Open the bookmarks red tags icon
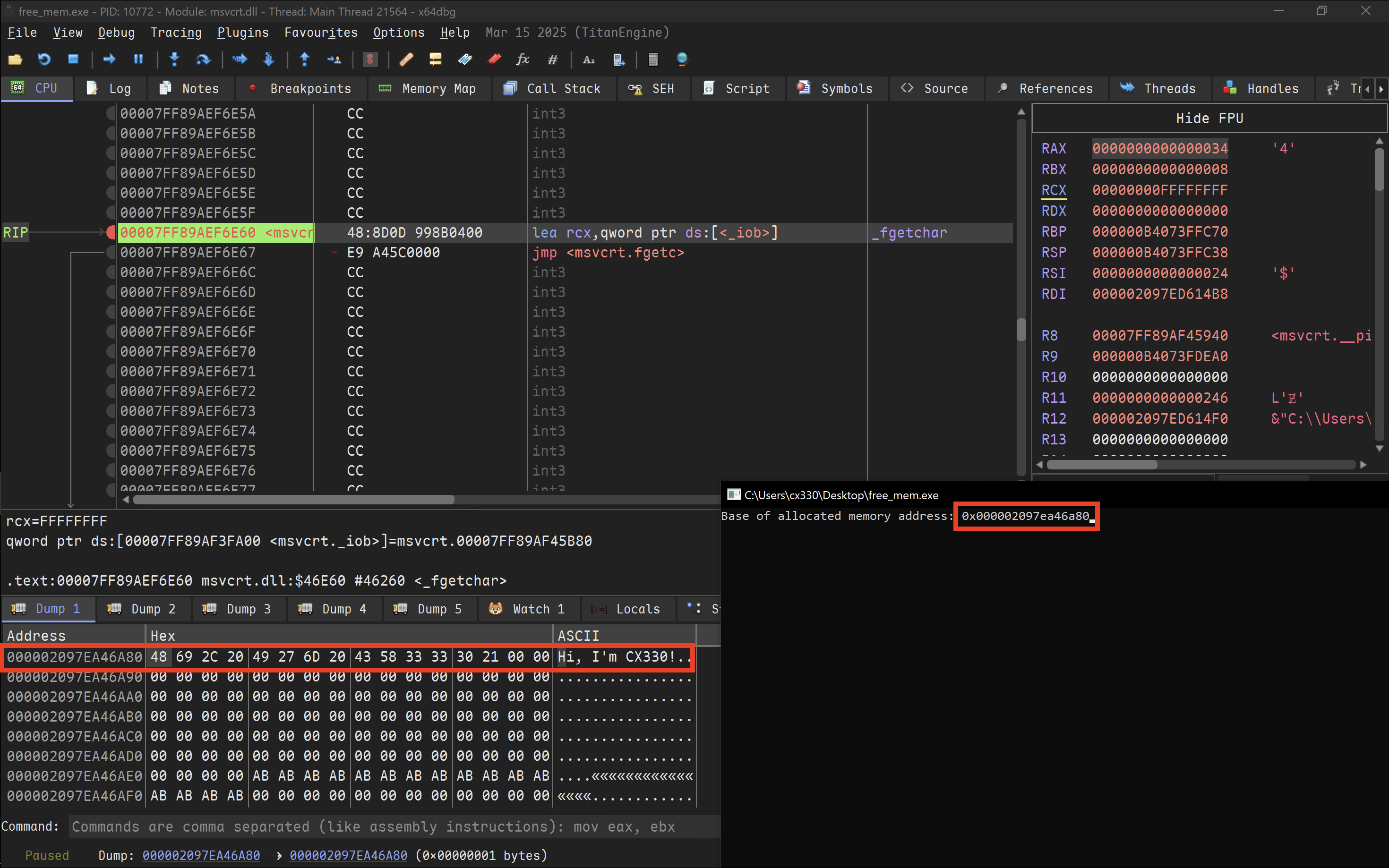Screen dimensions: 1389x868 (x=494, y=59)
